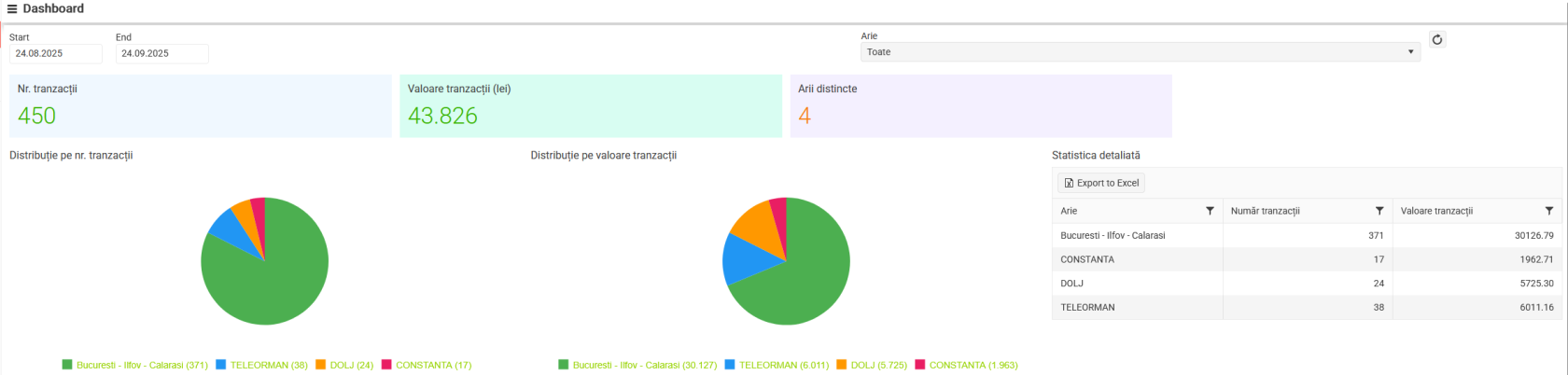Click the Nr. tranzacții summary card
Screen dimensions: 1568x375
click(200, 105)
